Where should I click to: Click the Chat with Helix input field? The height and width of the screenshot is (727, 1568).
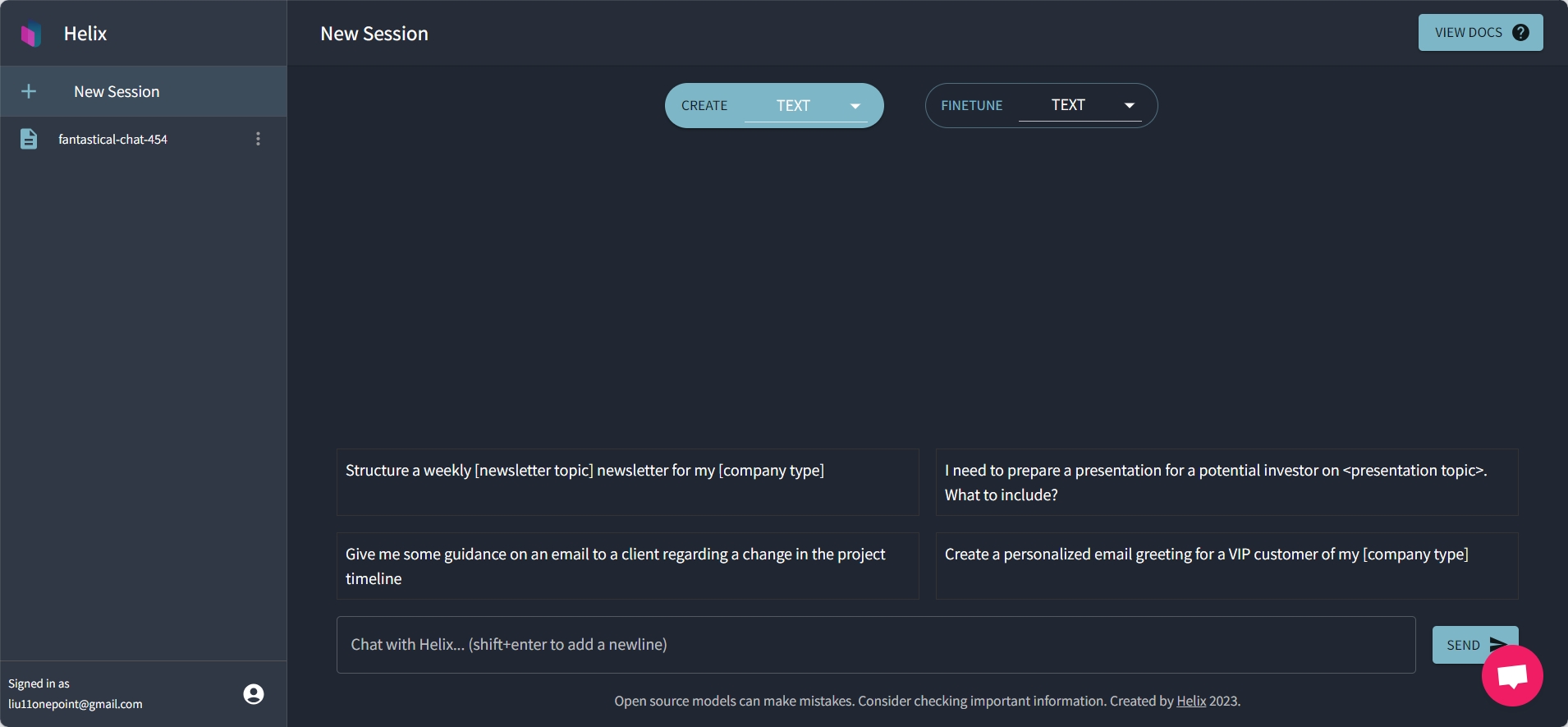[876, 645]
